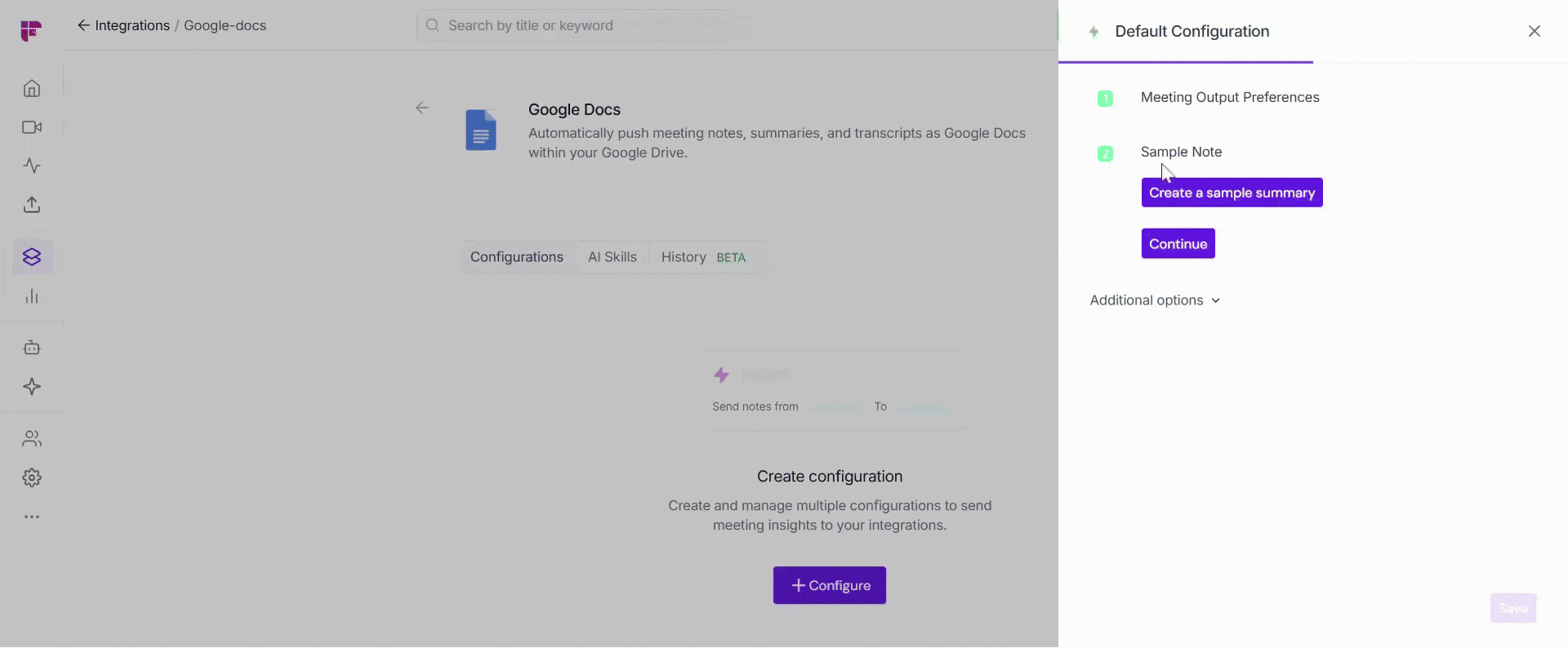The width and height of the screenshot is (1568, 648).
Task: Open the Settings gear icon
Action: 32,478
